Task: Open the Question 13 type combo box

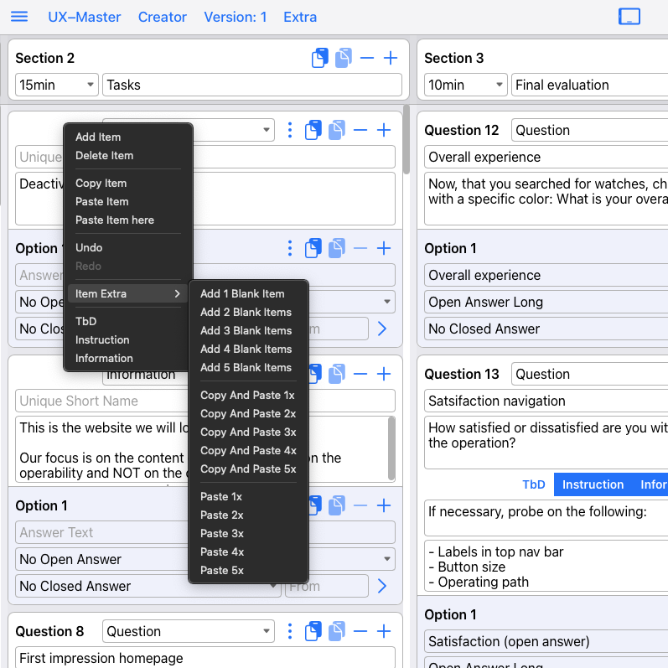Action: 590,374
